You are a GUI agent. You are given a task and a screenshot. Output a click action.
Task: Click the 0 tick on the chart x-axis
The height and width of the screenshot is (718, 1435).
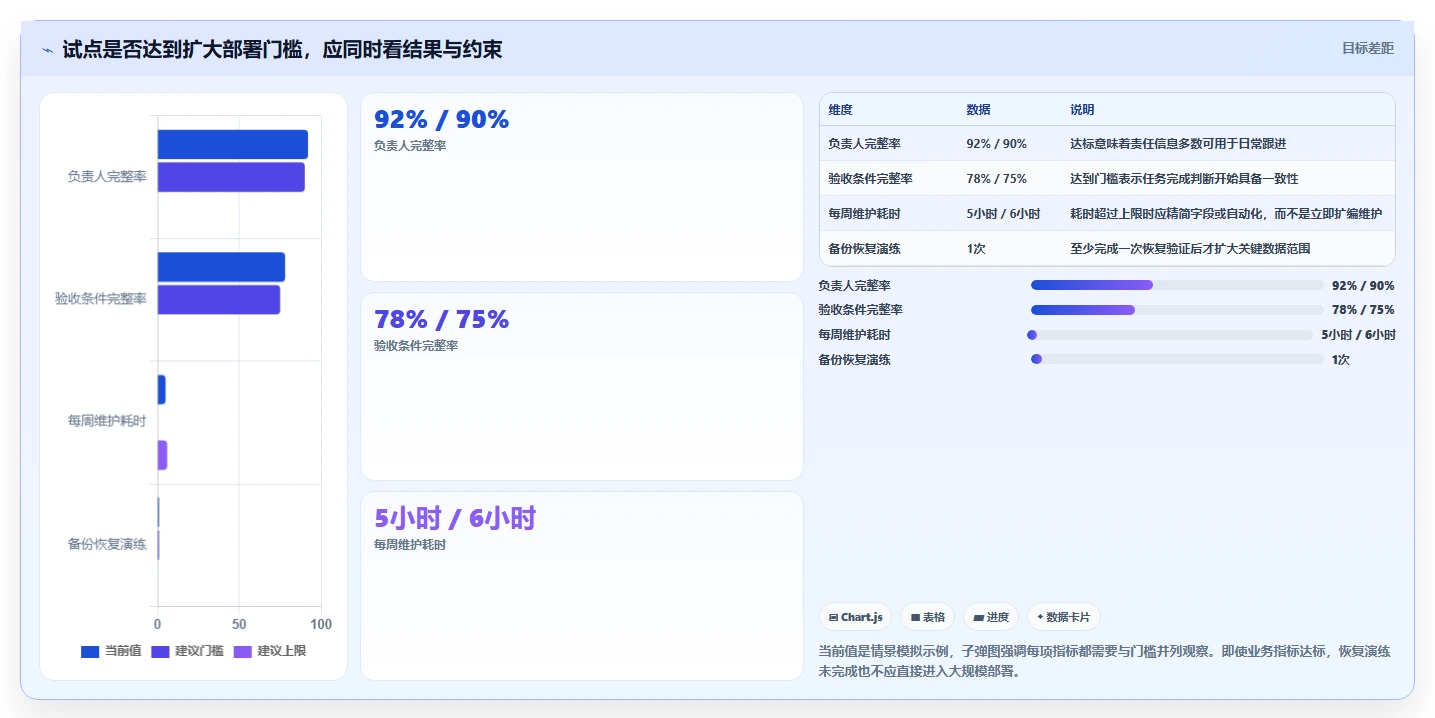pos(156,624)
